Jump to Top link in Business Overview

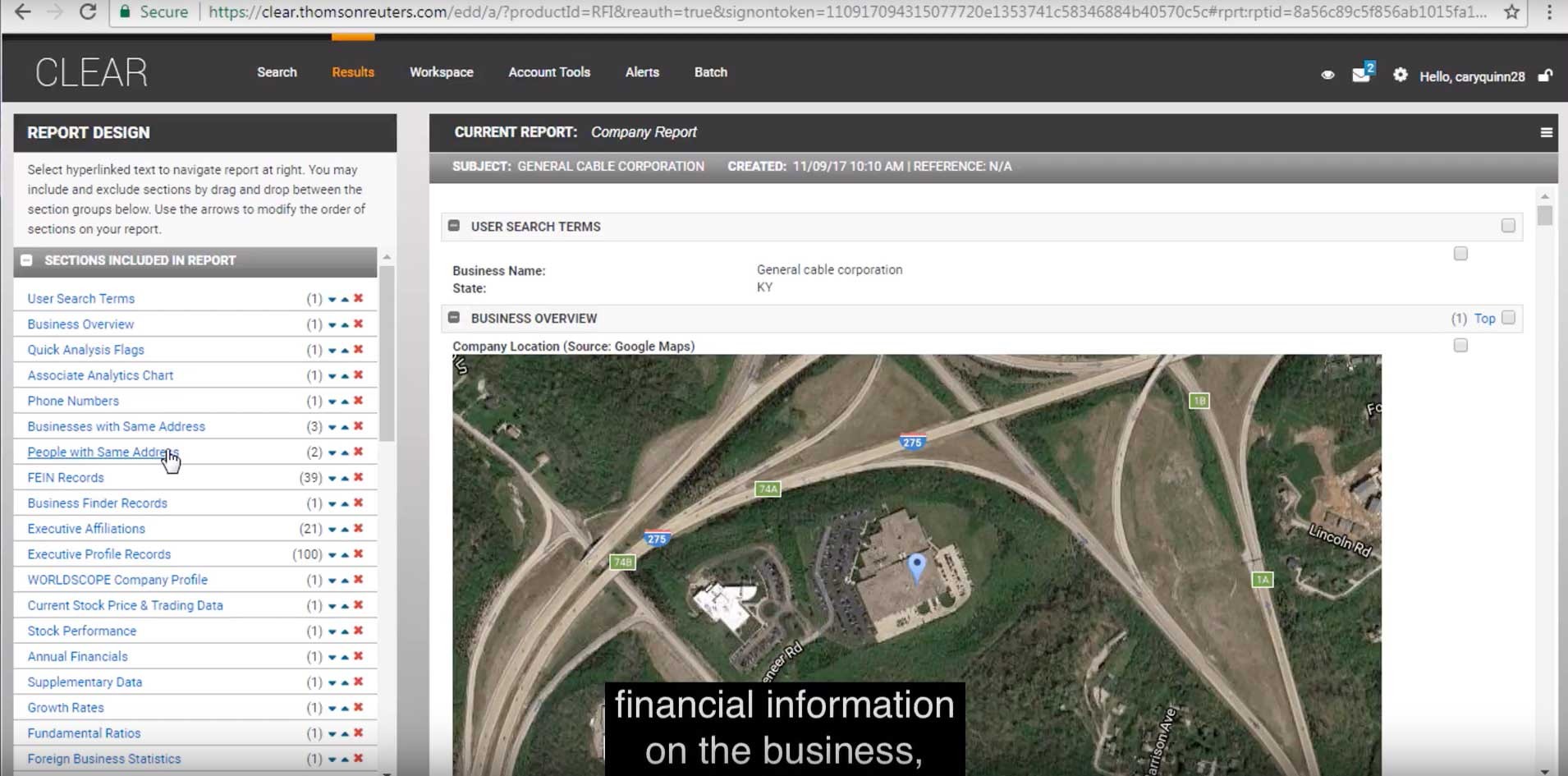tap(1484, 319)
